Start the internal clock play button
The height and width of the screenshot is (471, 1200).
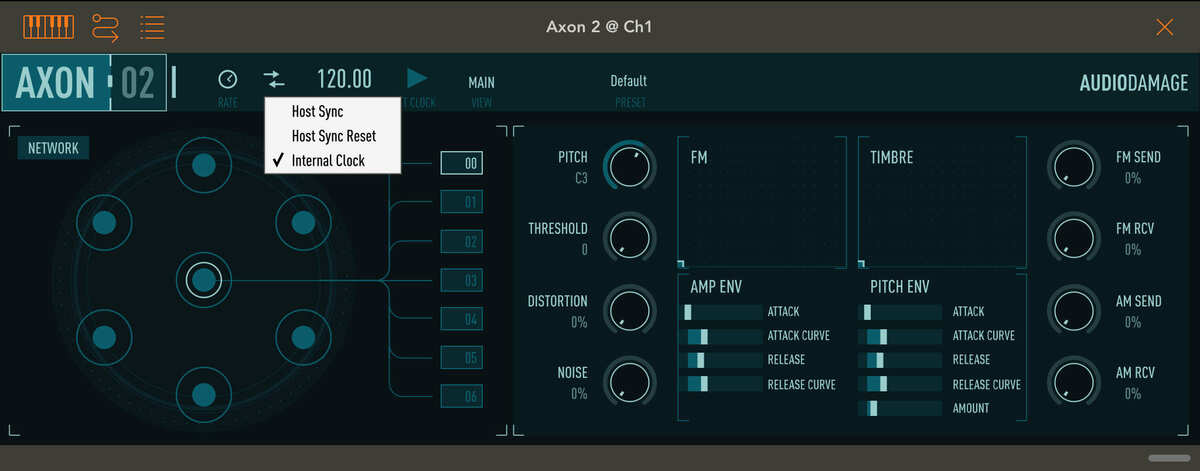(x=417, y=78)
